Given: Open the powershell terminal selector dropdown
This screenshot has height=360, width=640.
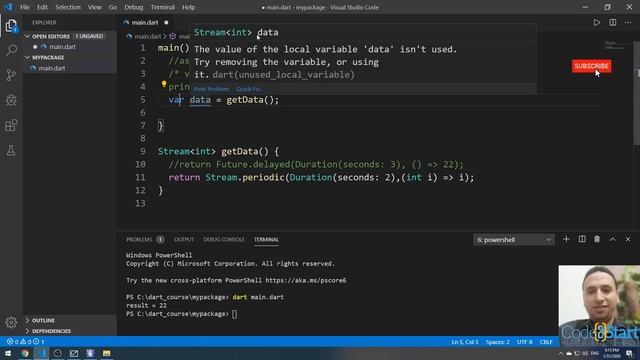Looking at the screenshot, I should (x=513, y=240).
